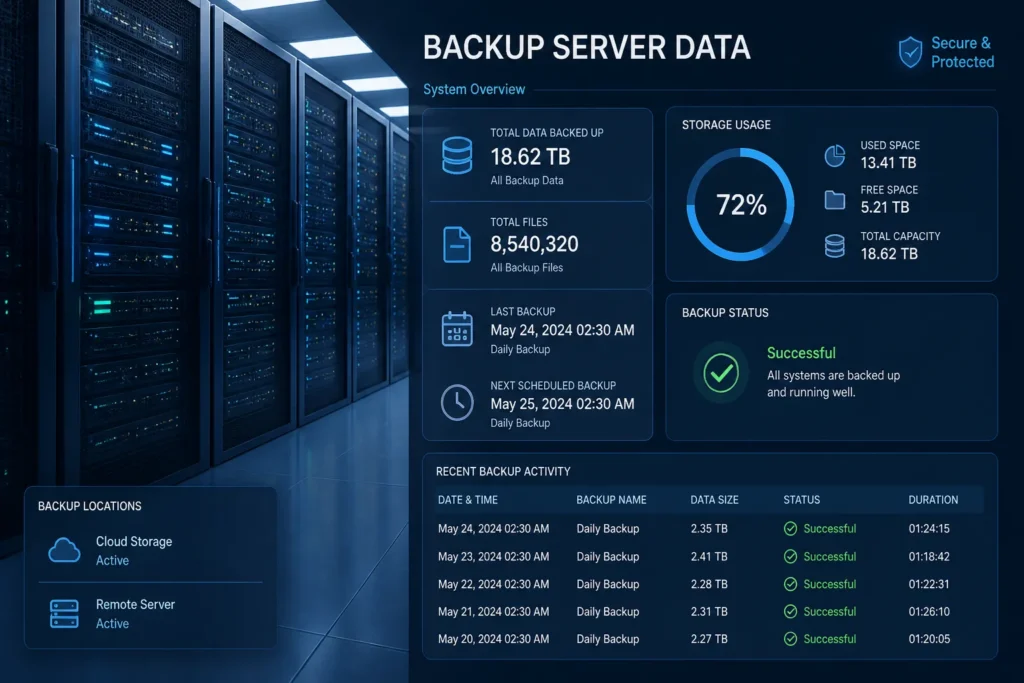Click the May 22, 2024 02:30 AM activity row date

point(493,584)
